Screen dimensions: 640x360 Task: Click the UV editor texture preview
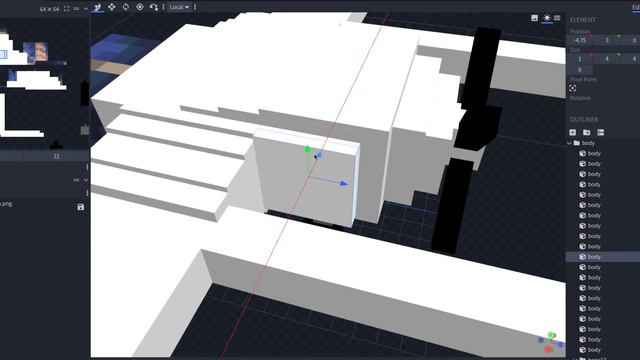[44, 83]
